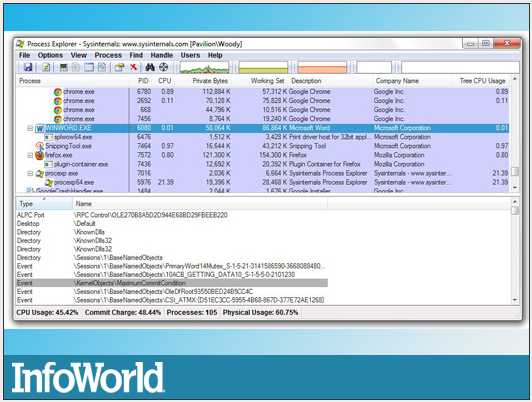The height and width of the screenshot is (402, 532).
Task: Click the icon next to splwow64.exe
Action: pyautogui.click(x=49, y=137)
